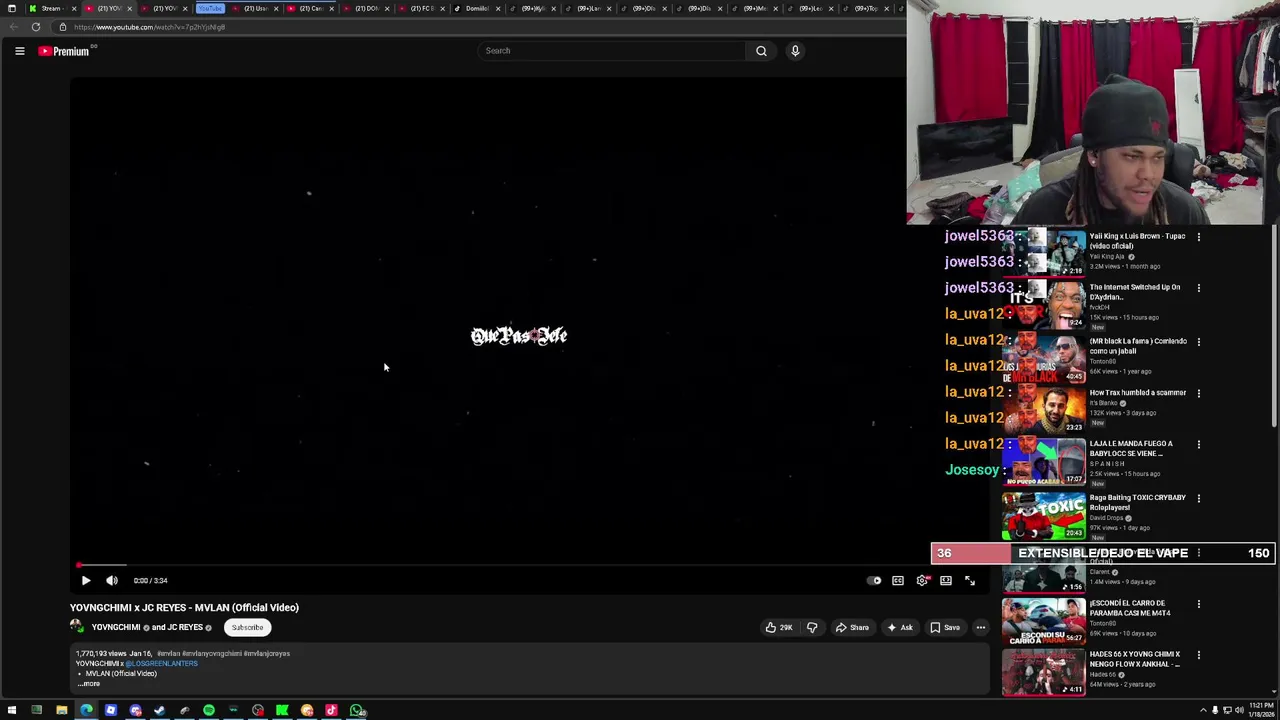Click the magnifier search button
The width and height of the screenshot is (1280, 720).
point(761,51)
